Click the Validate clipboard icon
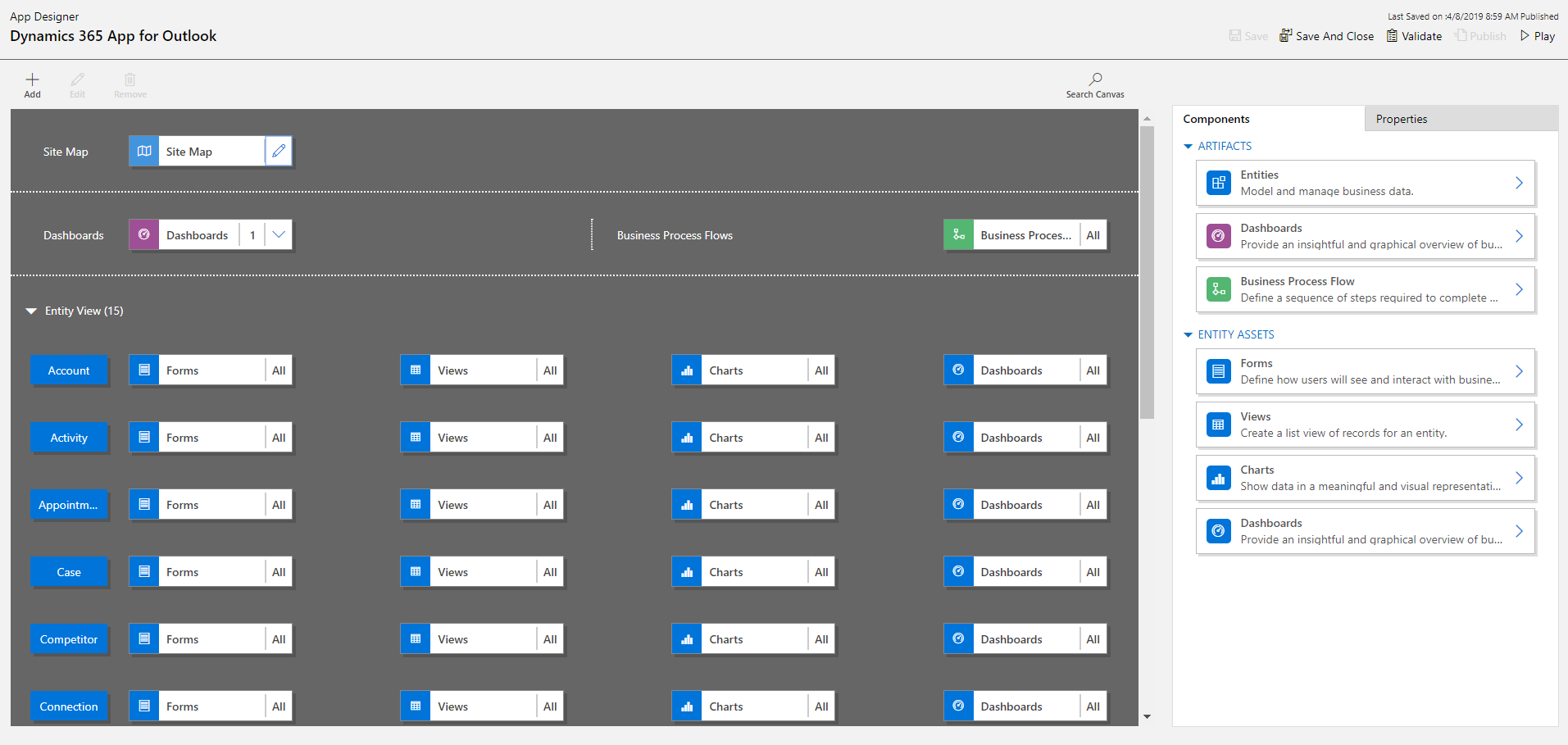Image resolution: width=1568 pixels, height=745 pixels. 1392,36
